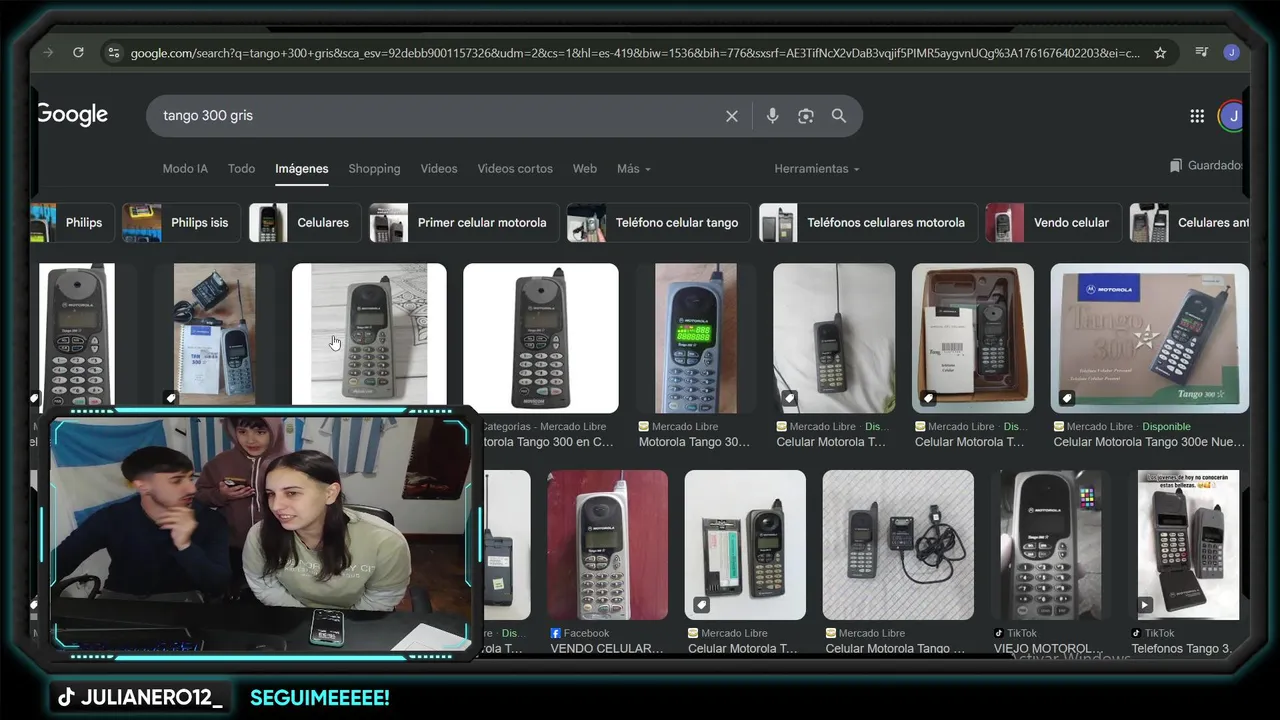Select the Vendo celular filter chip
This screenshot has height=720, width=1280.
(x=1053, y=222)
